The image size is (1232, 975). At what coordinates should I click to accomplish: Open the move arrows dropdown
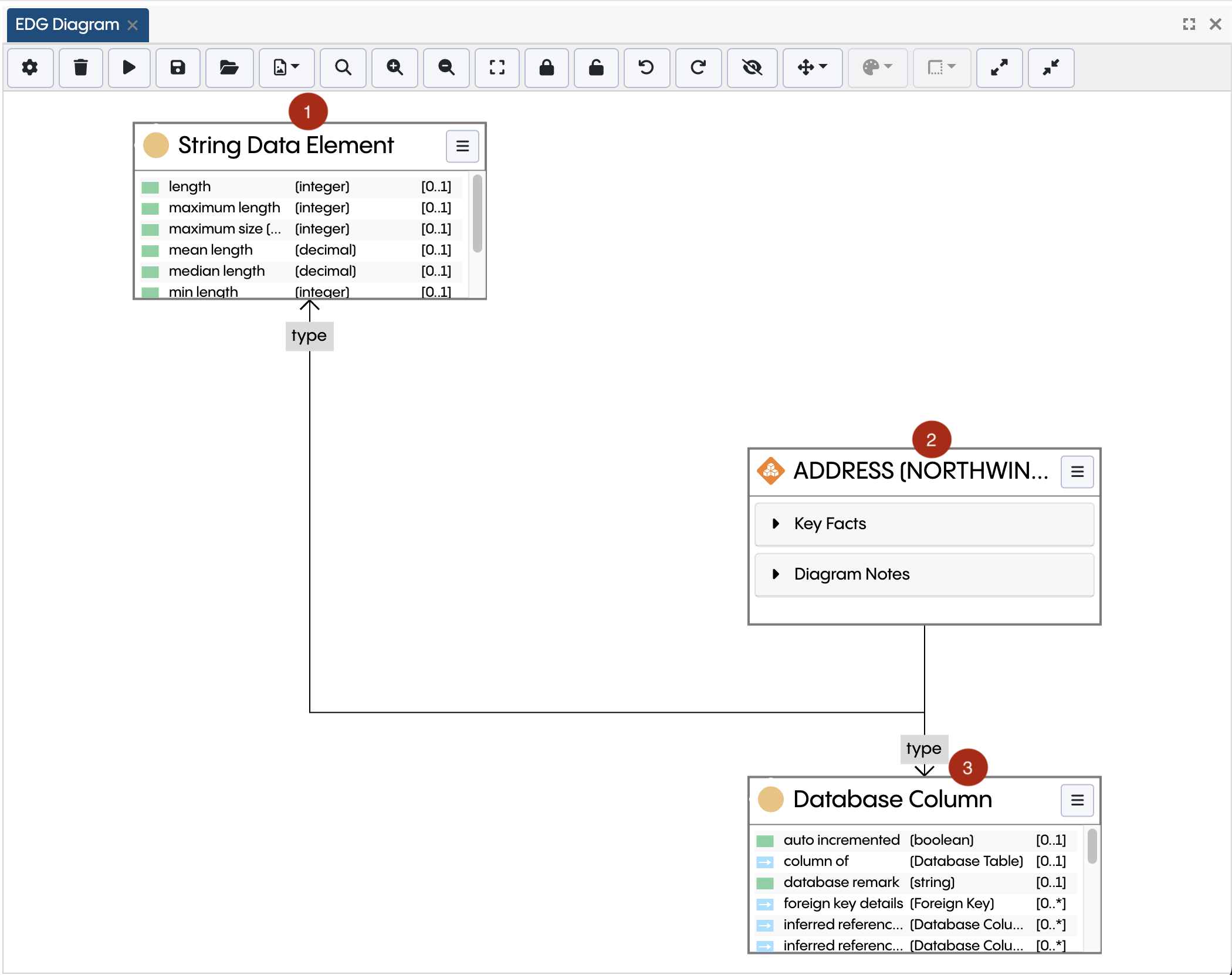point(813,67)
